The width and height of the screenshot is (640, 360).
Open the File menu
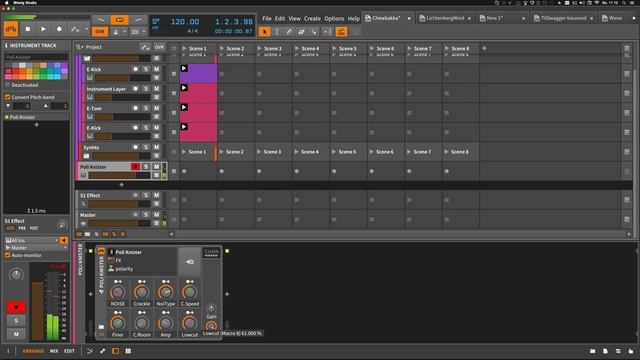[267, 18]
